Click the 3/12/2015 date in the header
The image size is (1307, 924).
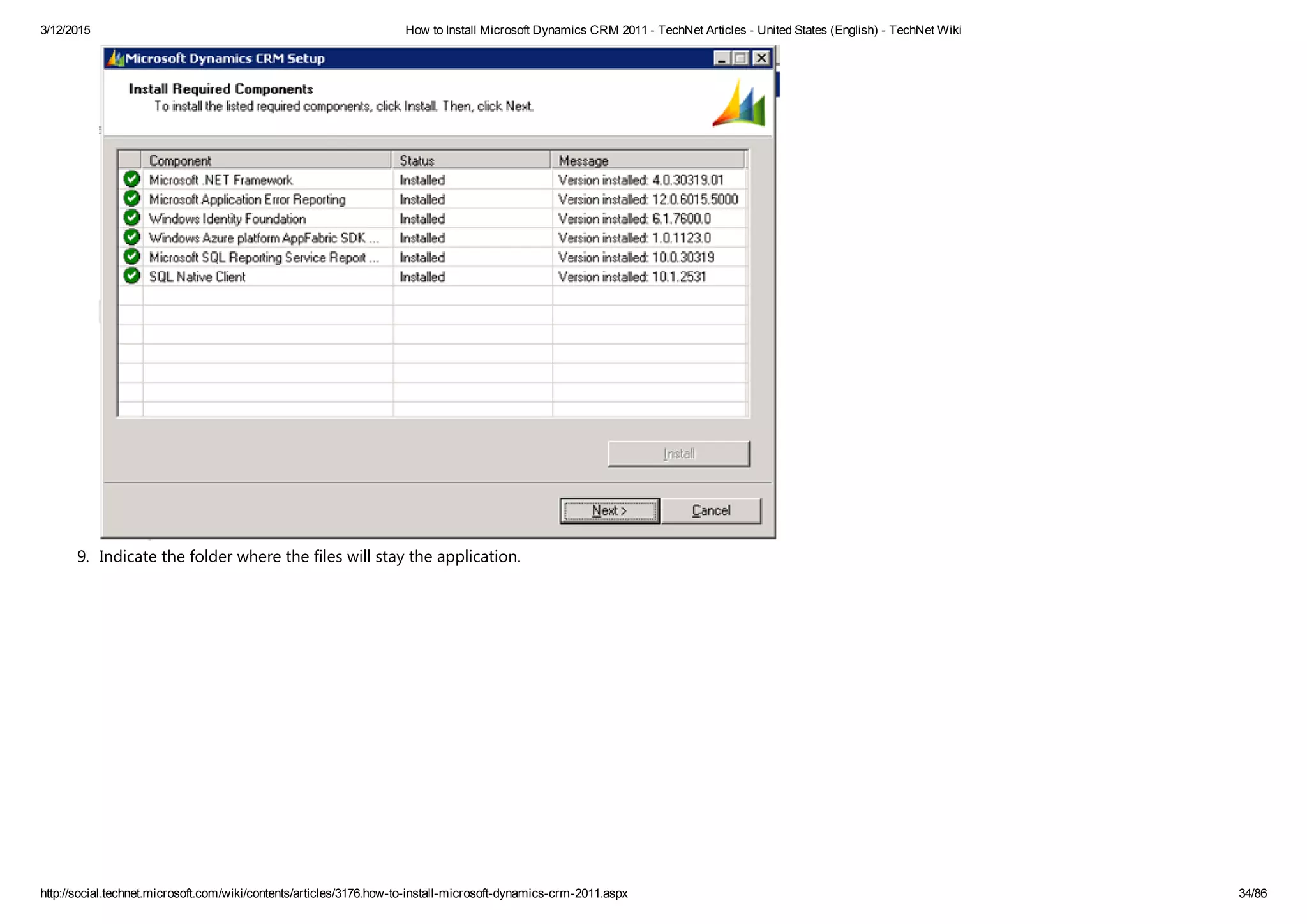pos(65,30)
